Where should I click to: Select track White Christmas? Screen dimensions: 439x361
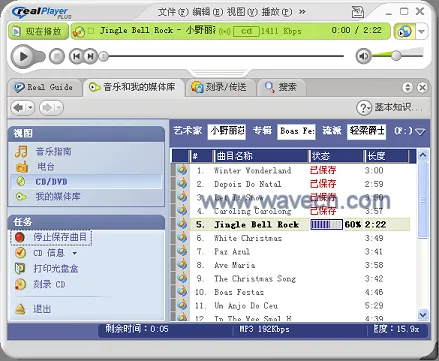(x=248, y=238)
